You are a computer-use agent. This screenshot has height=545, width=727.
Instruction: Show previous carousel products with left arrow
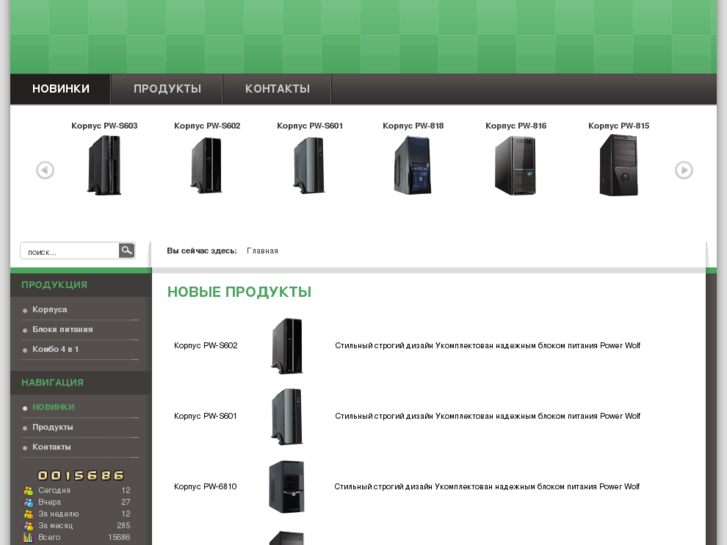(x=45, y=170)
